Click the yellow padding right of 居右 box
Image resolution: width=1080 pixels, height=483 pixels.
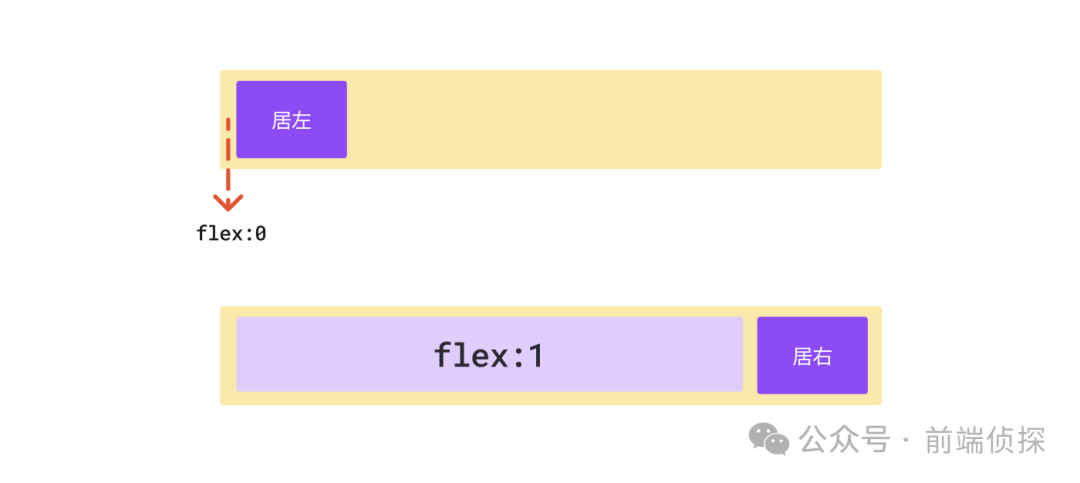pos(875,356)
